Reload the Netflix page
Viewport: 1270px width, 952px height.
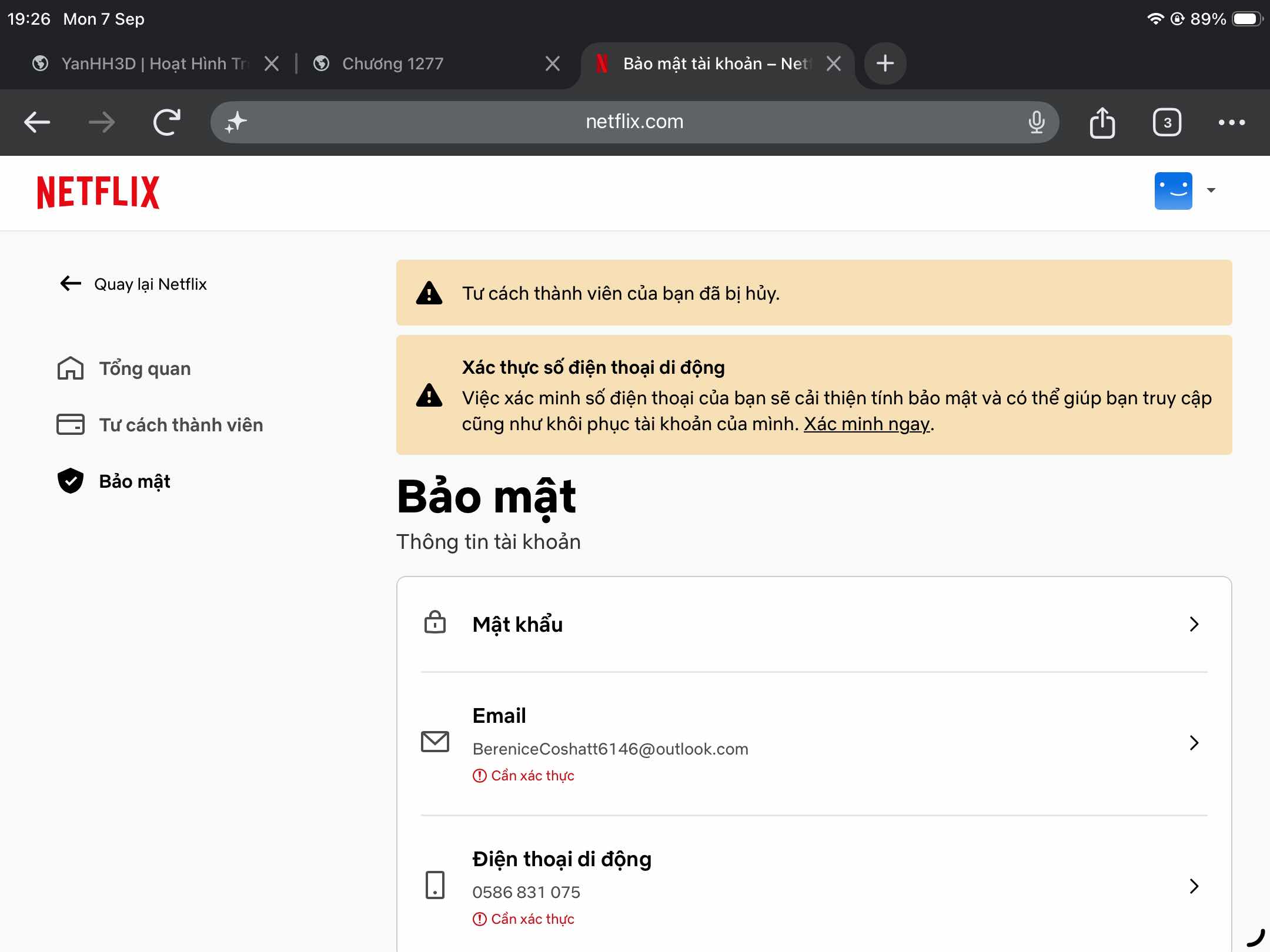point(166,122)
